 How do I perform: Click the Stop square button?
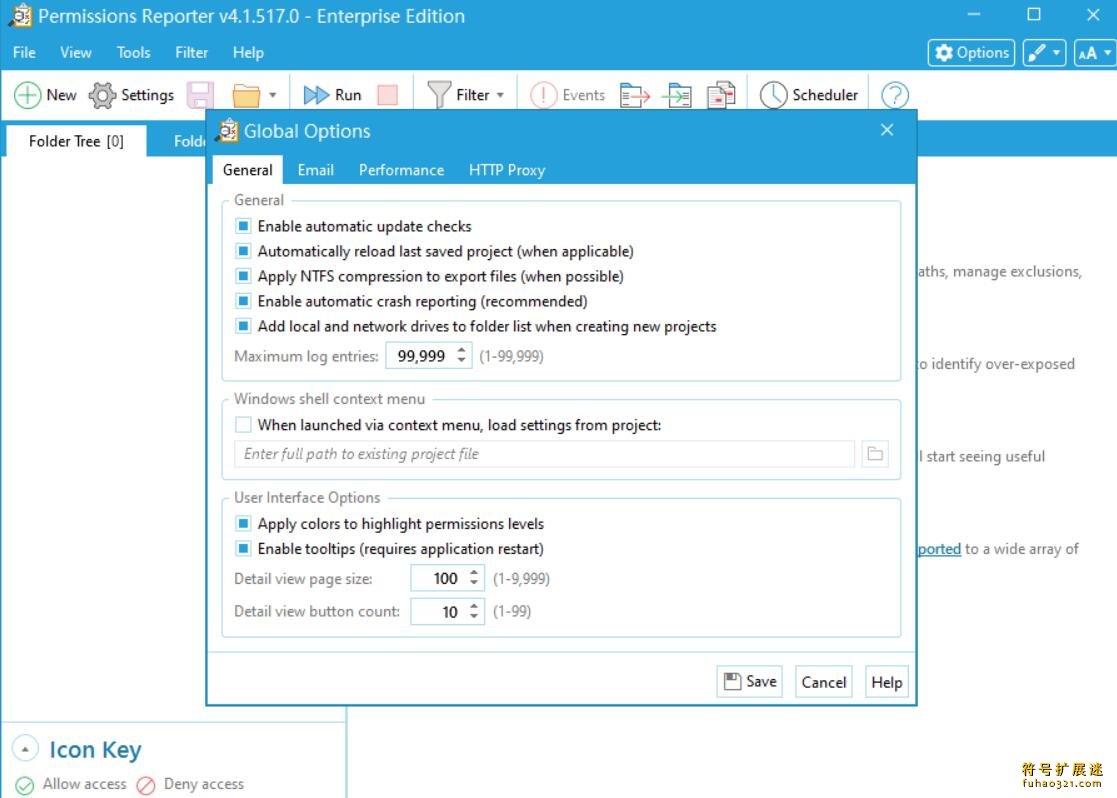(388, 95)
